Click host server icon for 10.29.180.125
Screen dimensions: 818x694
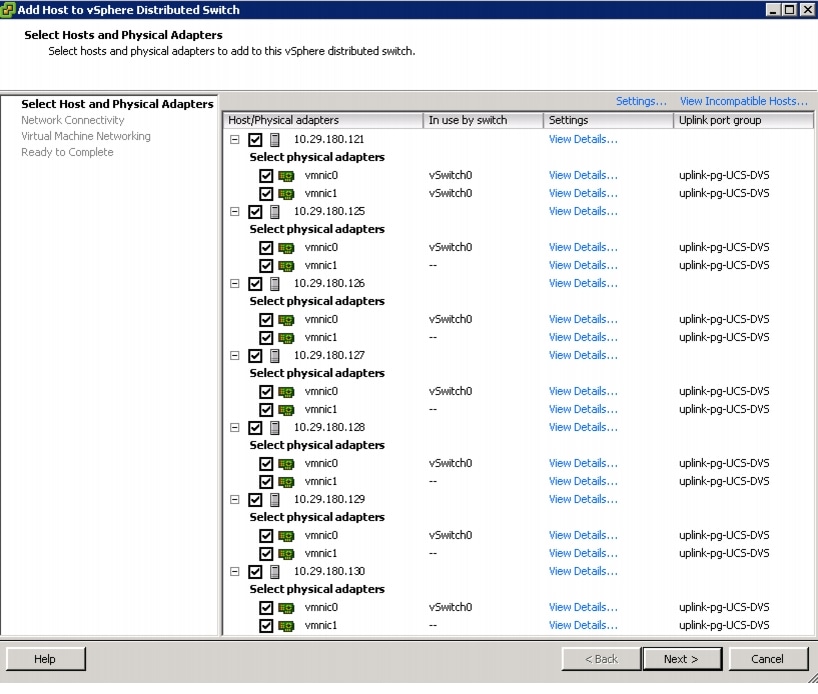(x=275, y=212)
